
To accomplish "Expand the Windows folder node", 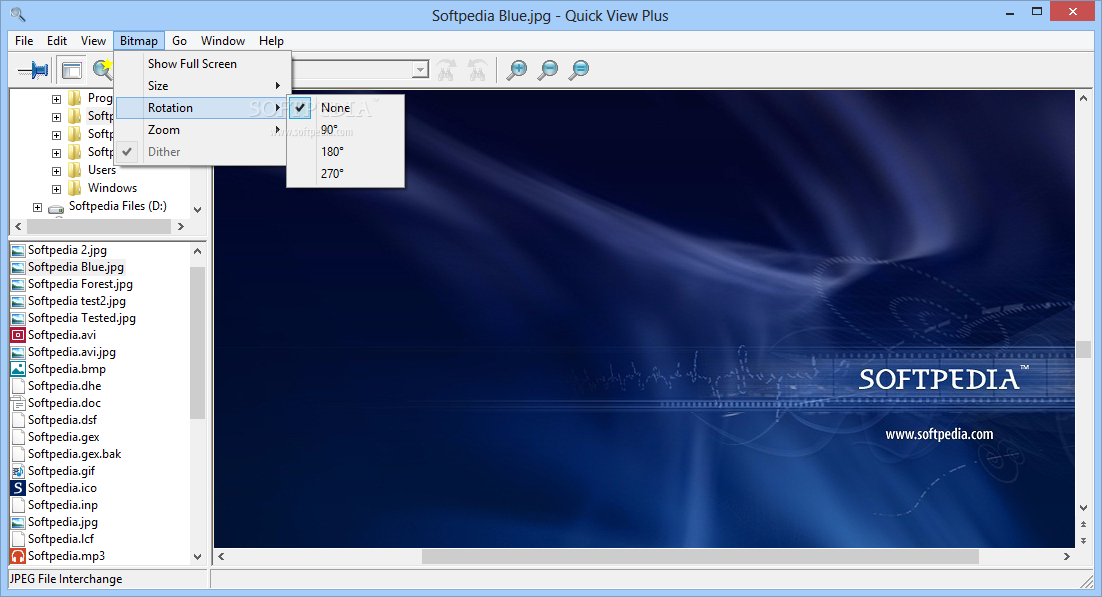I will click(56, 189).
